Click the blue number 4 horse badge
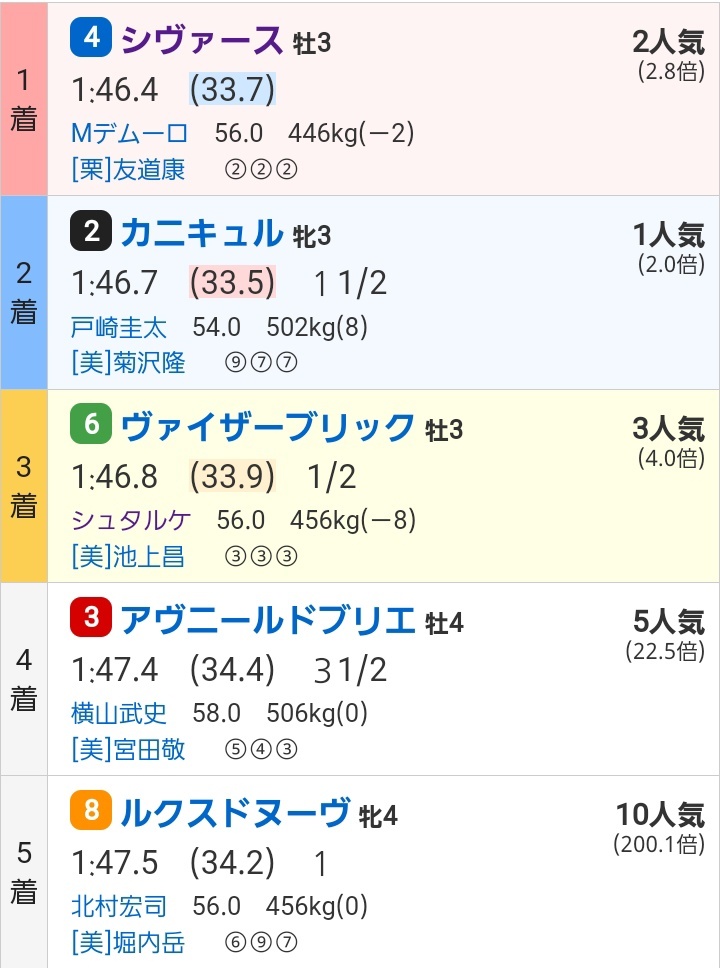 (91, 38)
